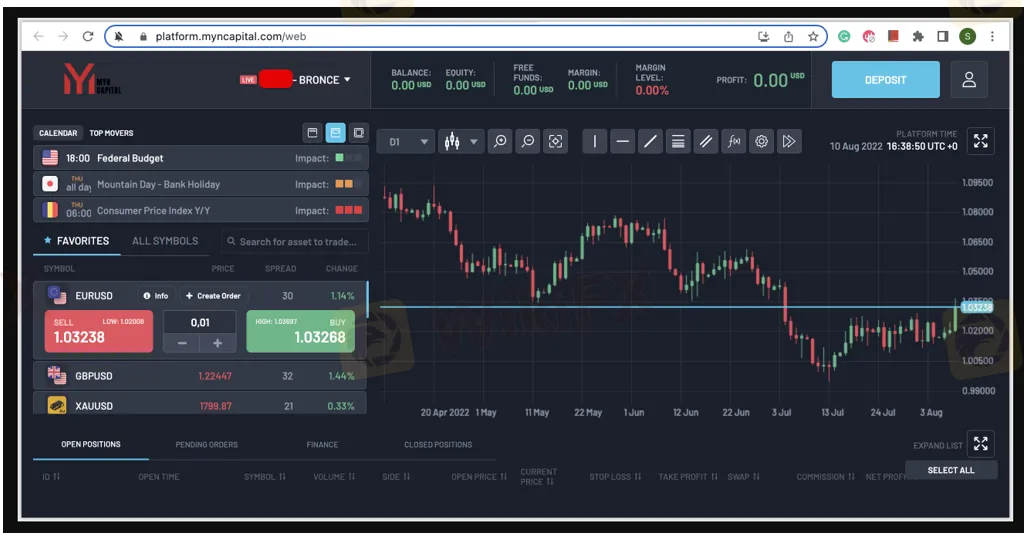Open the browser Extensions puzzle icon

tap(918, 36)
